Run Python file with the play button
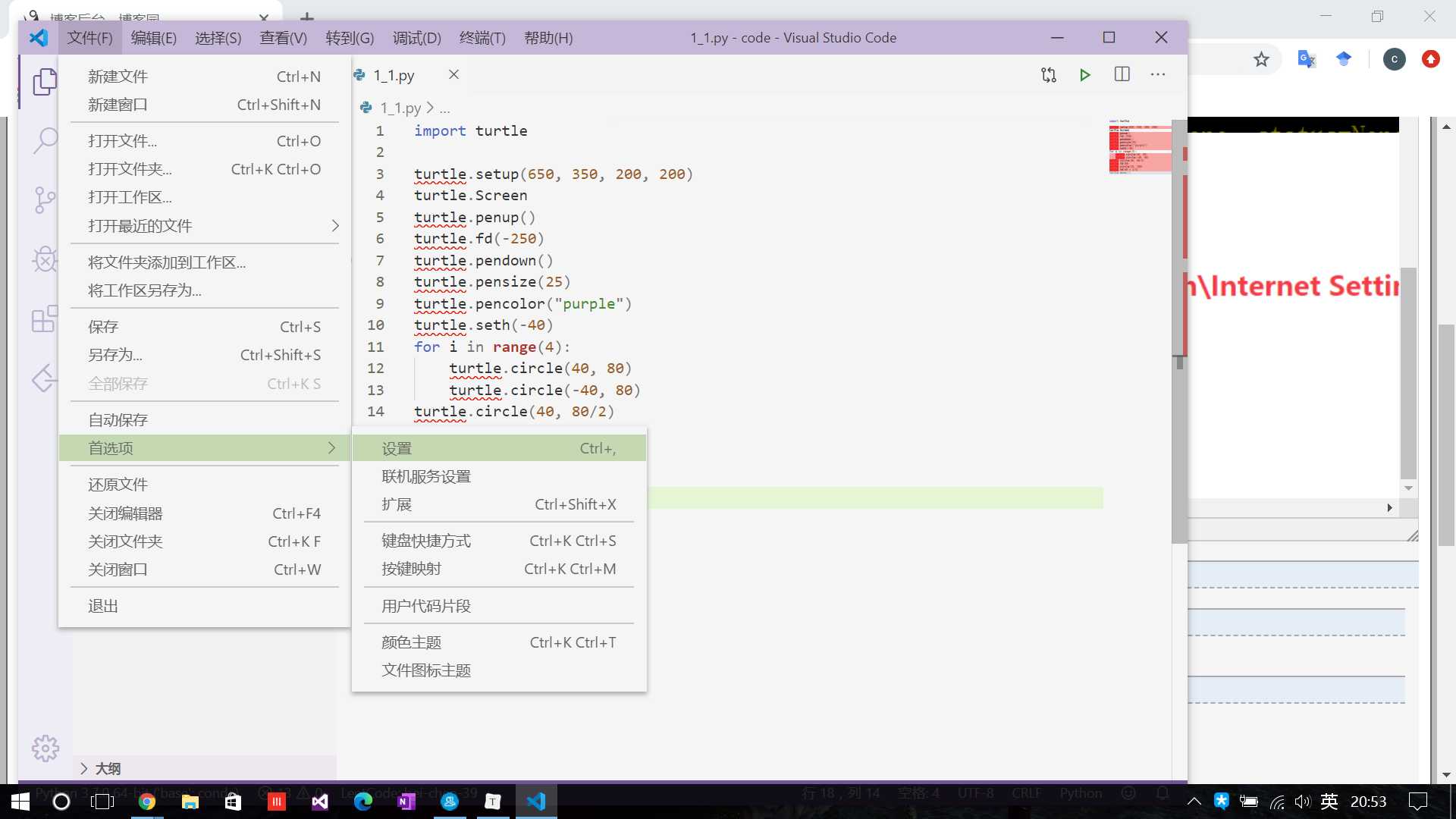Screen dimensions: 1456x819 click(x=1084, y=74)
